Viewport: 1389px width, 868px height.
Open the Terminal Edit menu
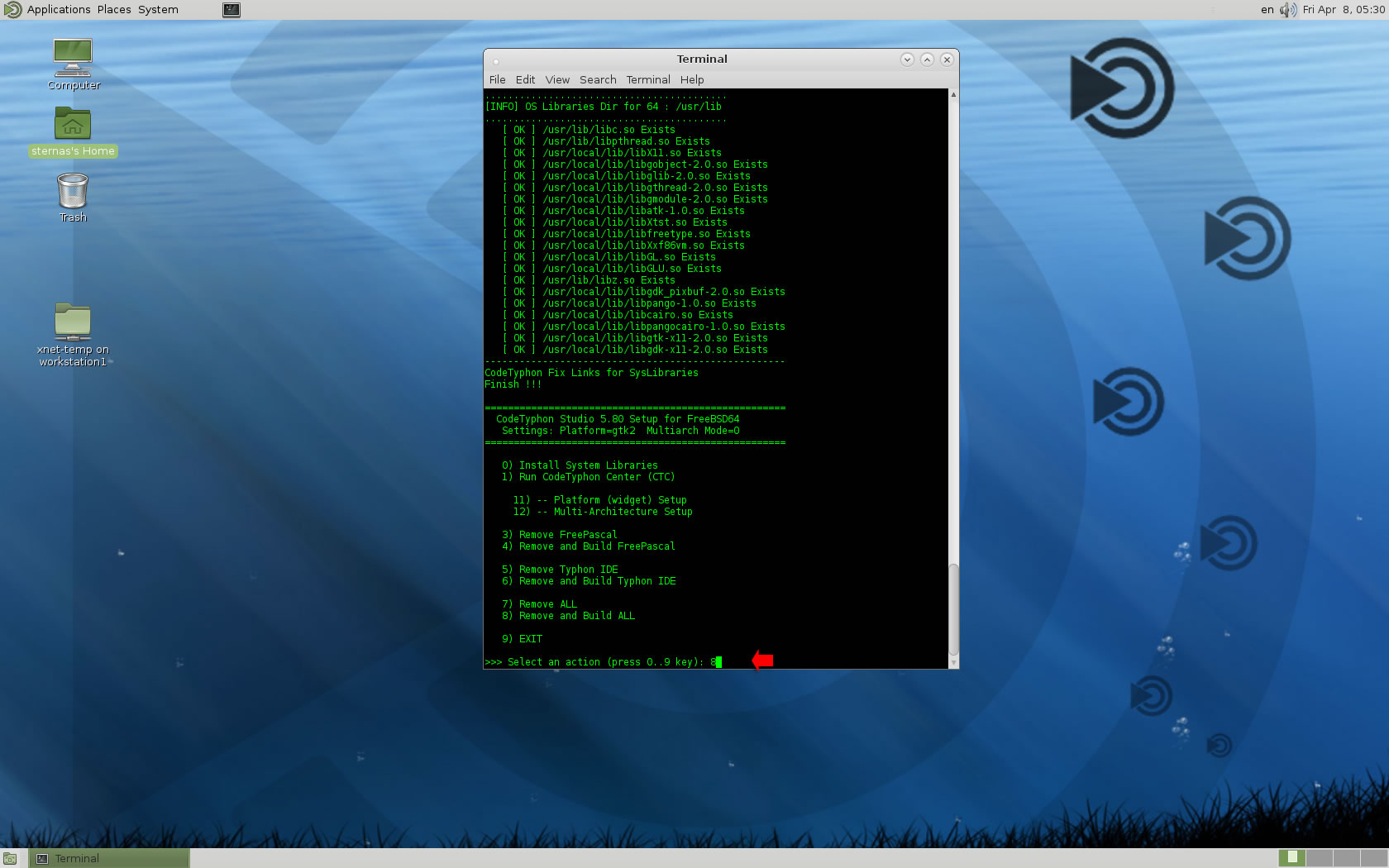click(525, 80)
